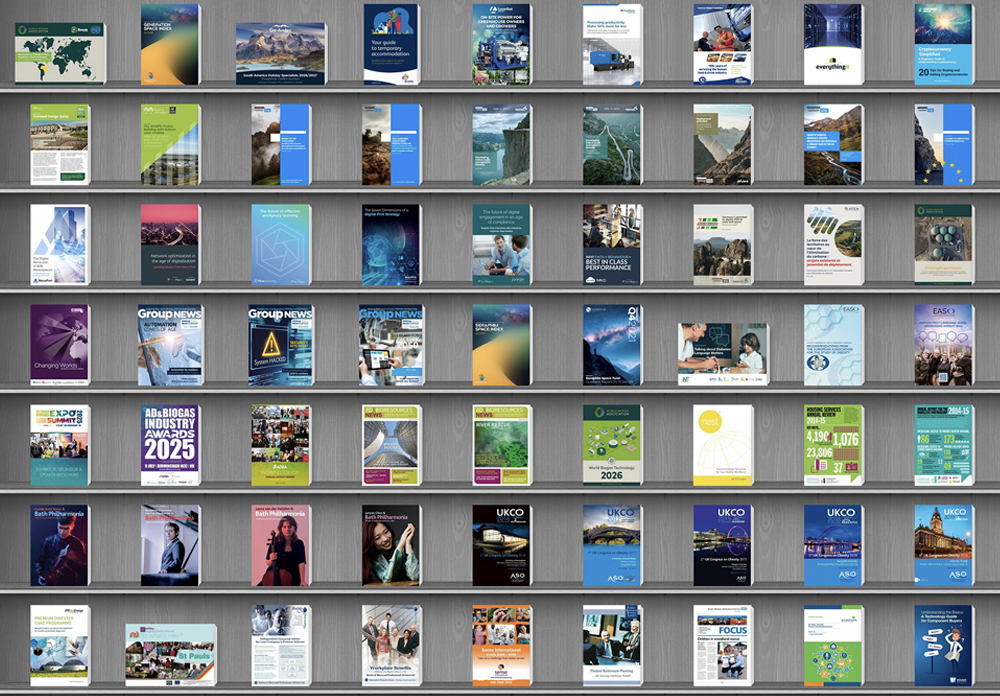
Task: Open the green cover with circular icon graphic
Action: 834,646
